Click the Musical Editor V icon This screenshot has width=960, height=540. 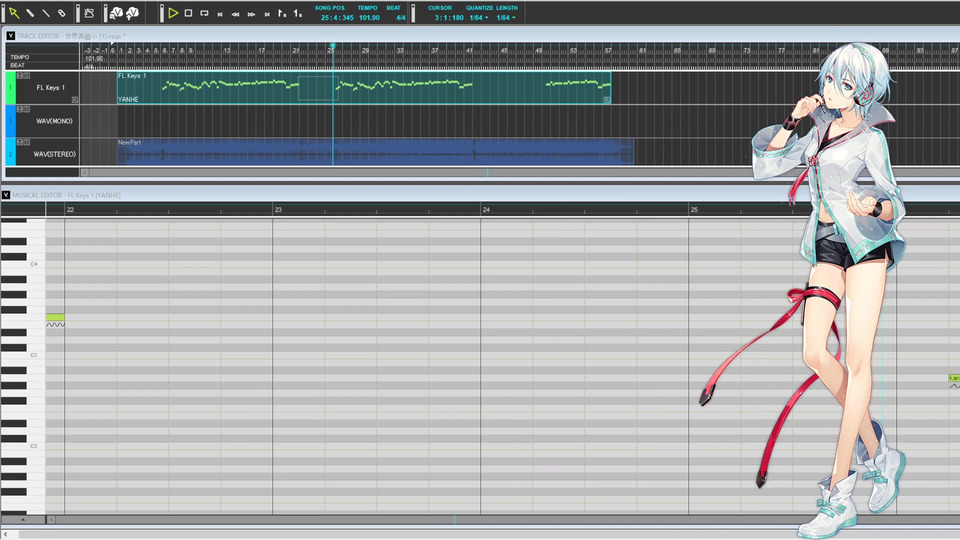pyautogui.click(x=6, y=195)
